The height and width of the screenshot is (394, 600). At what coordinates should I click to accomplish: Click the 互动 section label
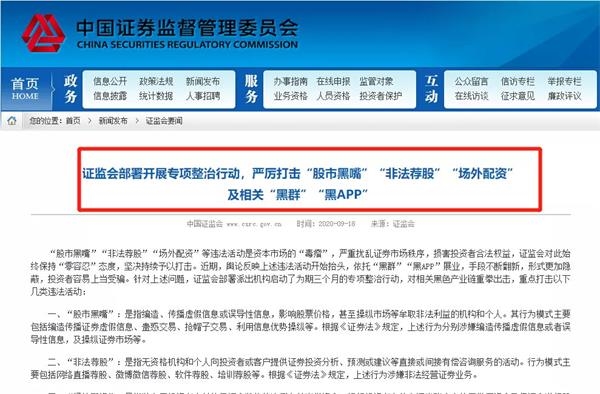(431, 89)
